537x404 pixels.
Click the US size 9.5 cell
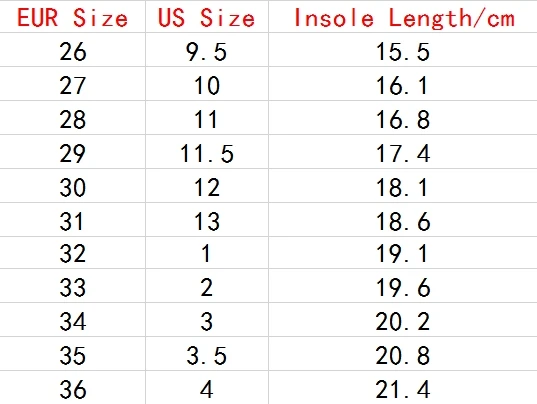tap(207, 50)
